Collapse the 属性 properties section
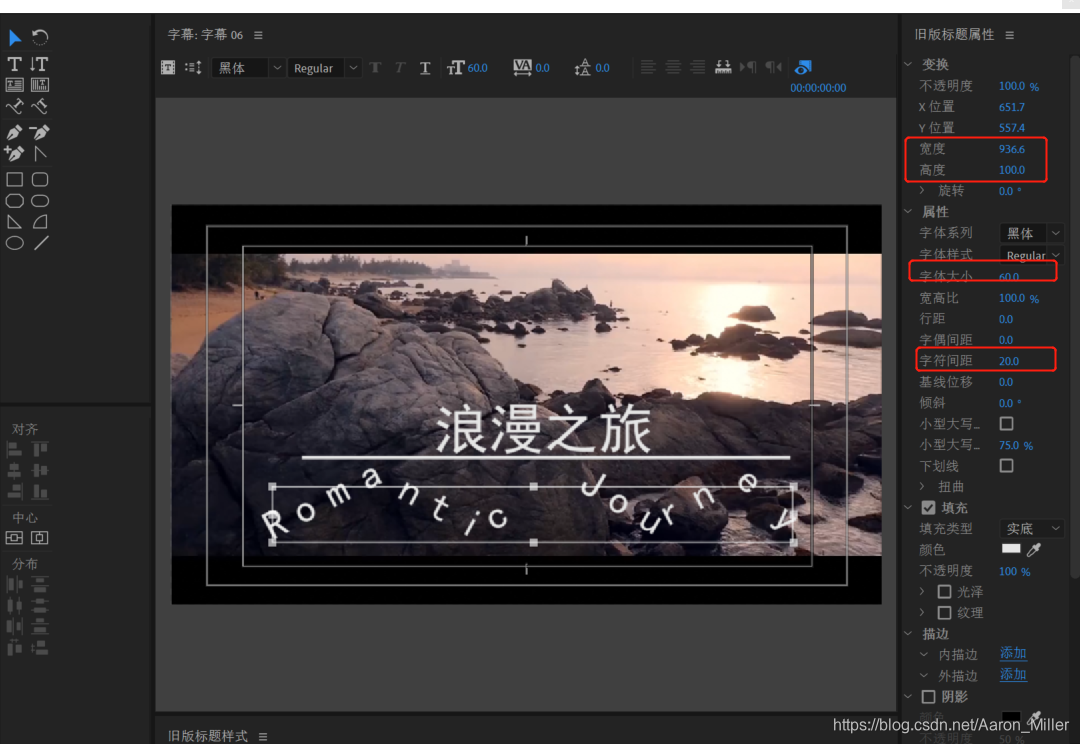The image size is (1080, 744). [x=908, y=211]
